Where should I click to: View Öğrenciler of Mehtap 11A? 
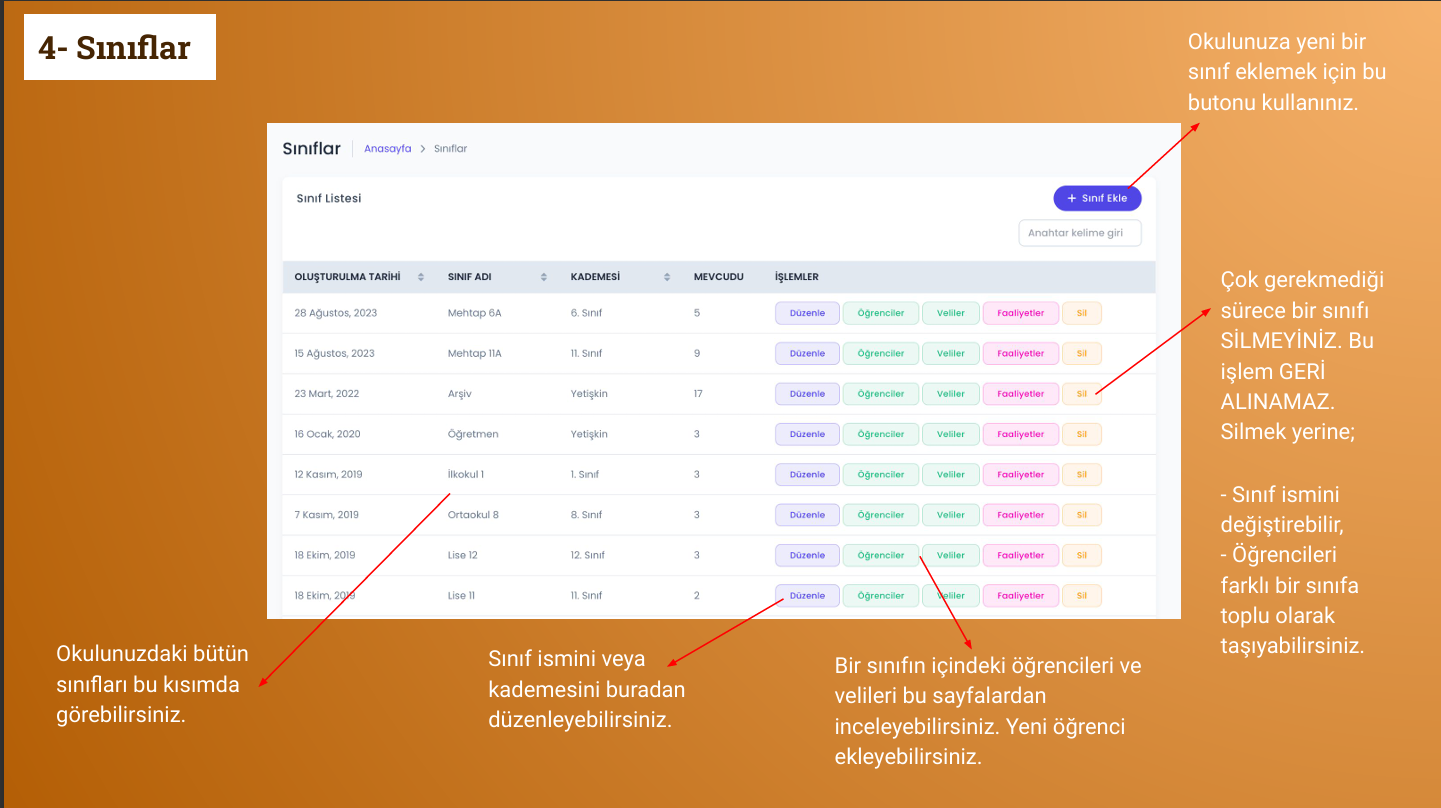pos(881,353)
